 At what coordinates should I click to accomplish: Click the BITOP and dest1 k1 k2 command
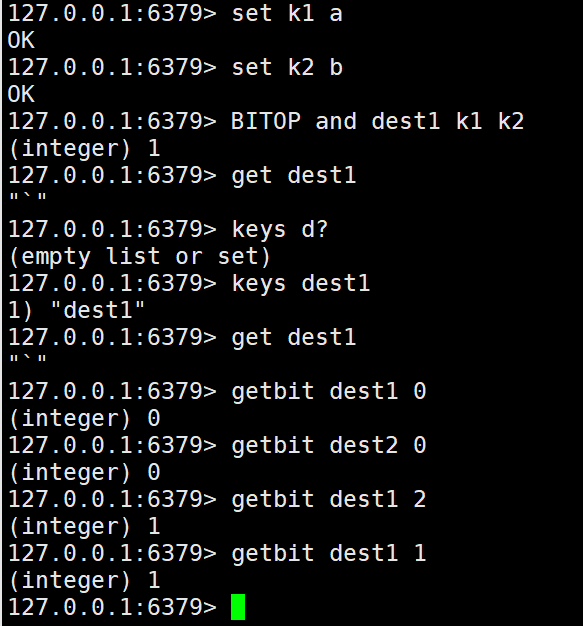click(377, 121)
